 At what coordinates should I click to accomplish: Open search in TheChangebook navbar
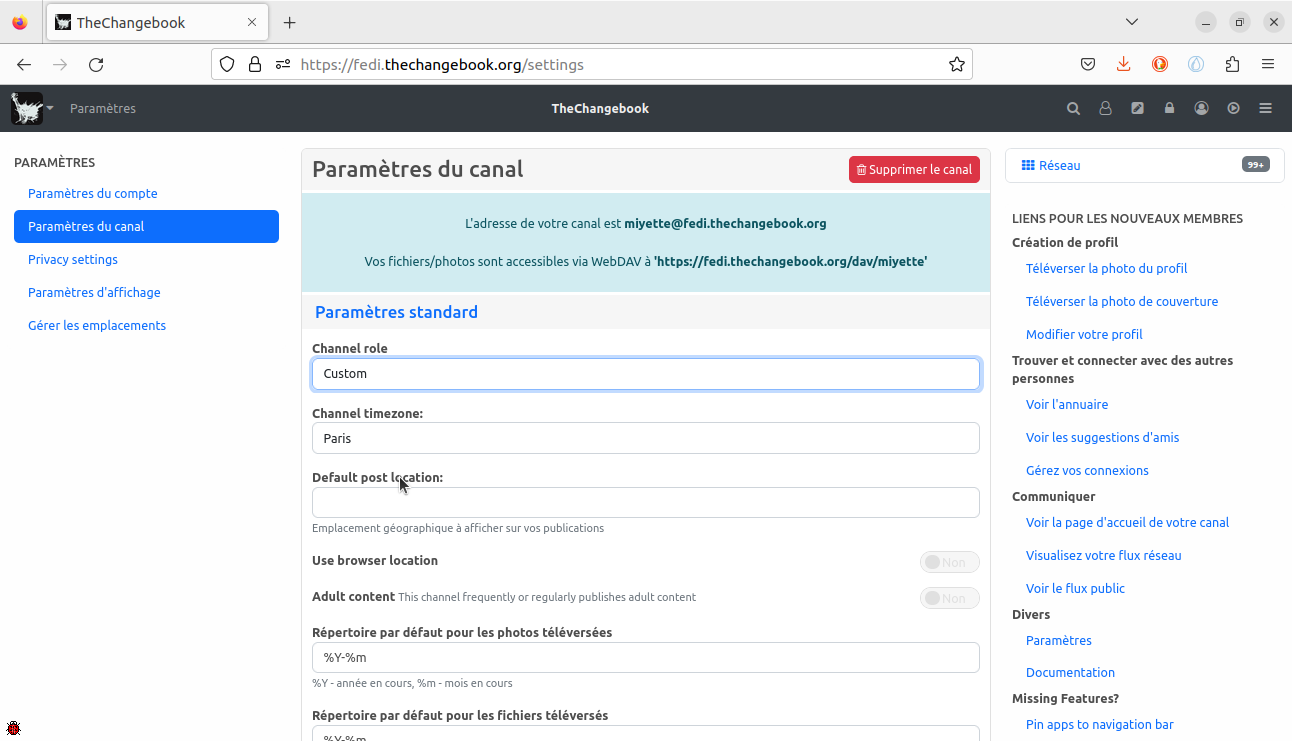pyautogui.click(x=1073, y=109)
